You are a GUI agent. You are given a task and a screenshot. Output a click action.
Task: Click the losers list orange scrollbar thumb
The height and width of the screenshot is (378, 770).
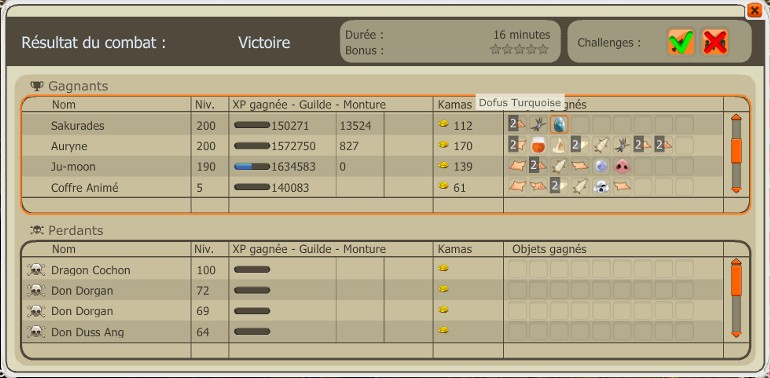(x=736, y=280)
